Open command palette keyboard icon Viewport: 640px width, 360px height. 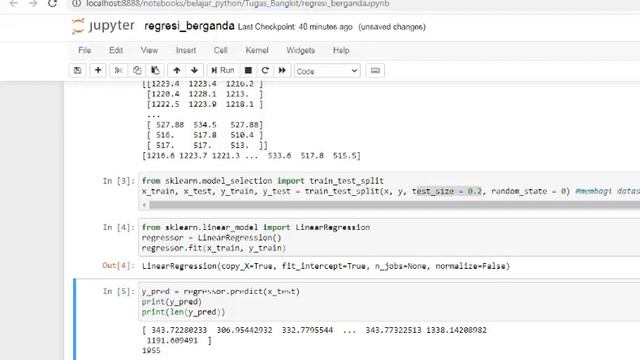point(375,71)
